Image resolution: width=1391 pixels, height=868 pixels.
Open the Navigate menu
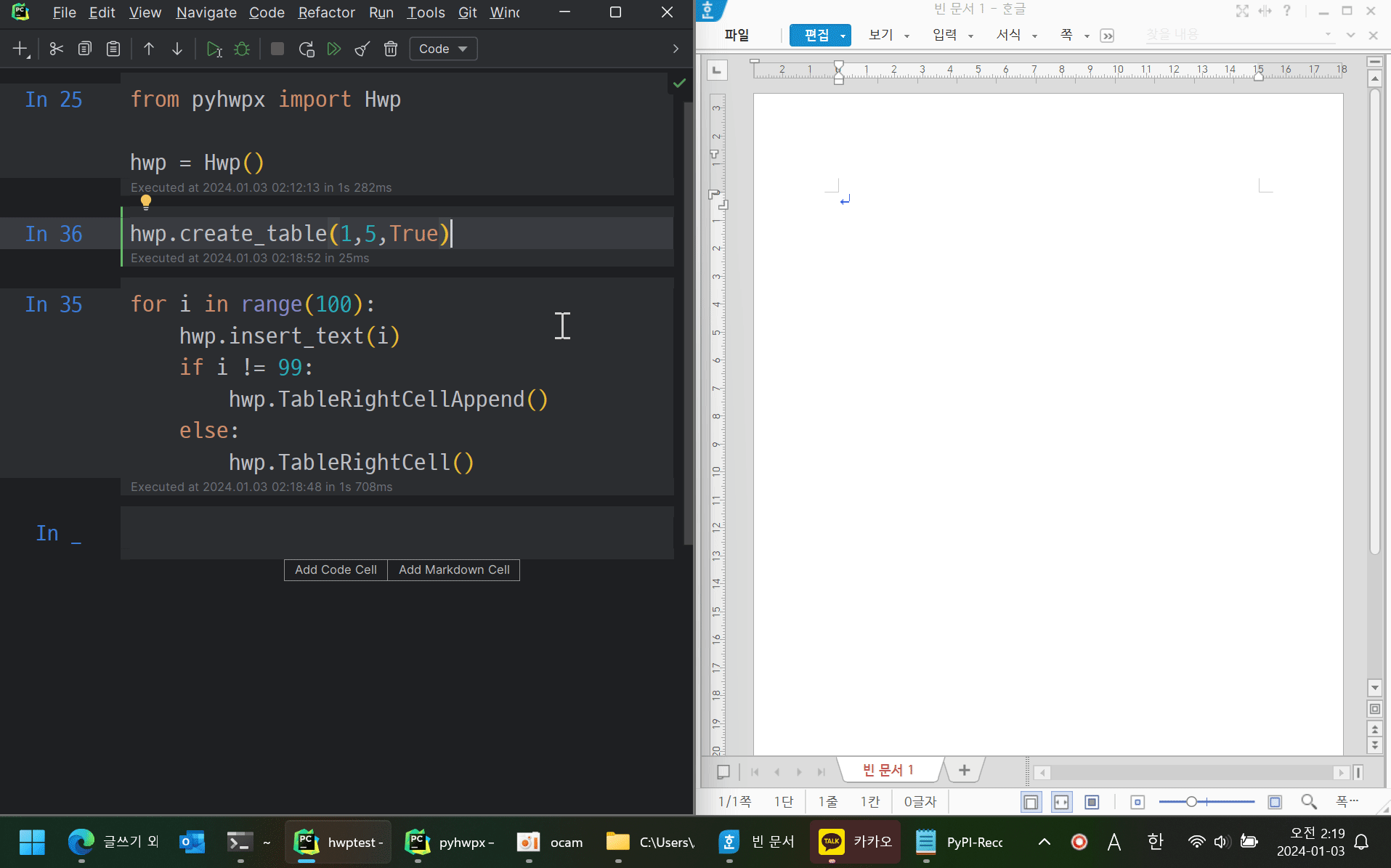(x=206, y=12)
